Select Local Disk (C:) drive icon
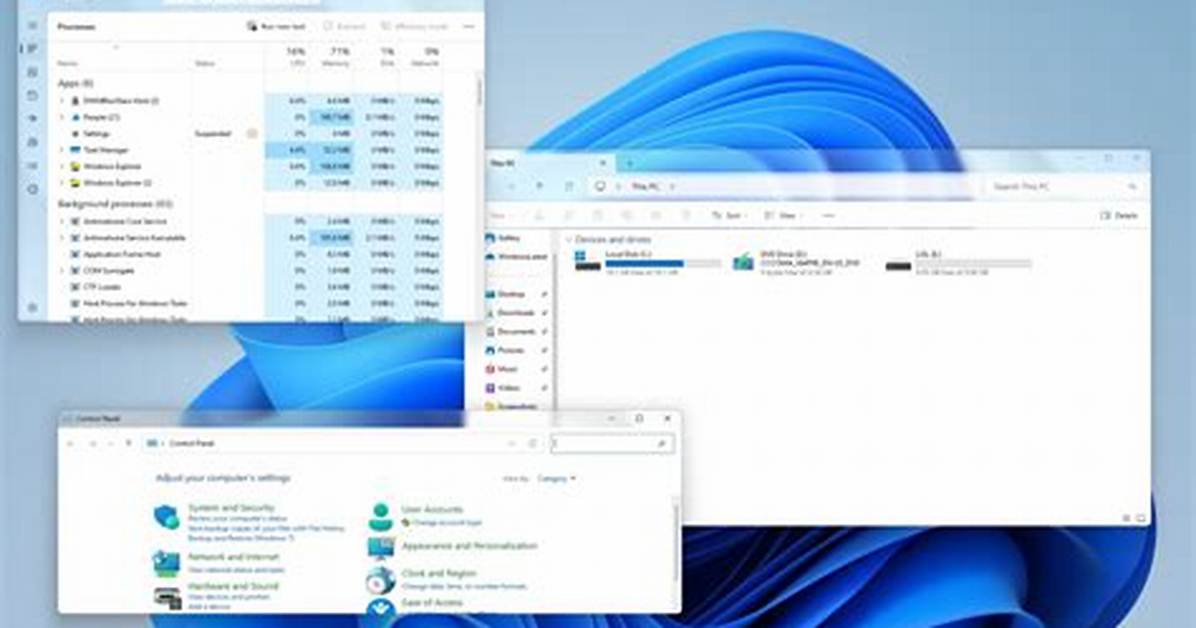 tap(587, 261)
